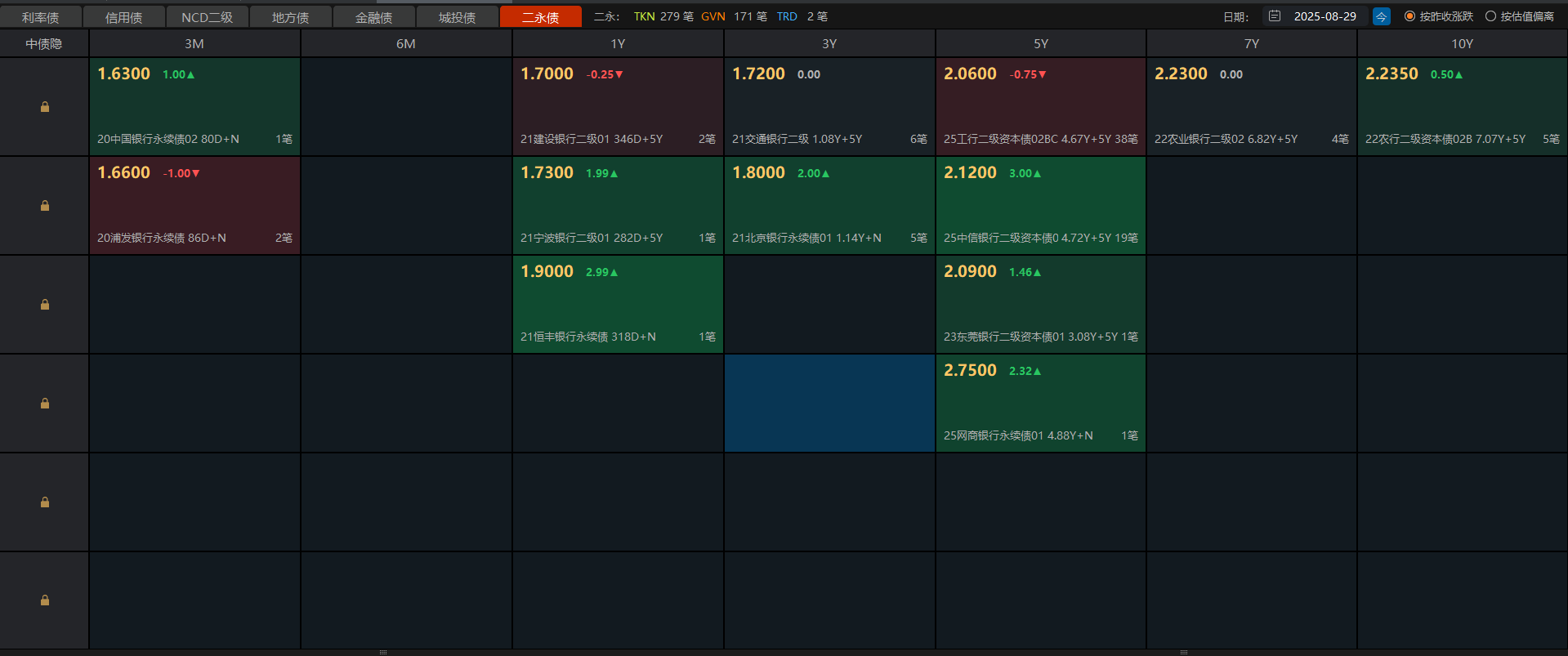Click the lock icon in the first row
The height and width of the screenshot is (656, 1568).
point(45,107)
